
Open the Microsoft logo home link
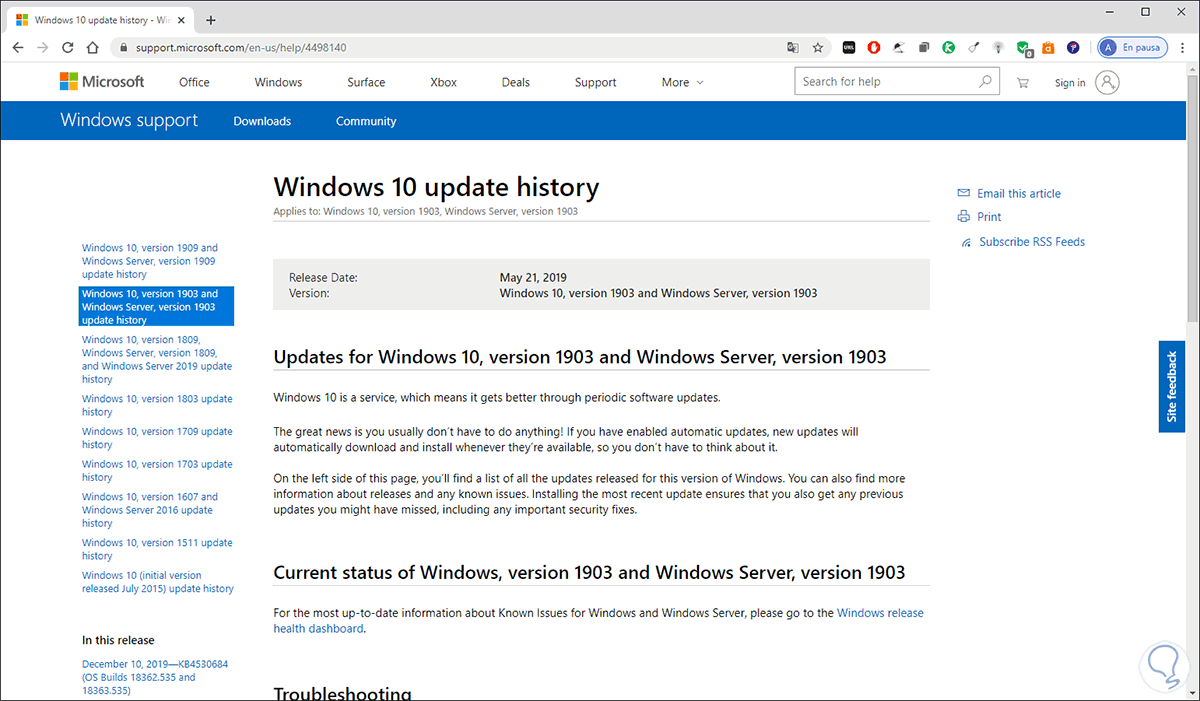click(x=102, y=82)
